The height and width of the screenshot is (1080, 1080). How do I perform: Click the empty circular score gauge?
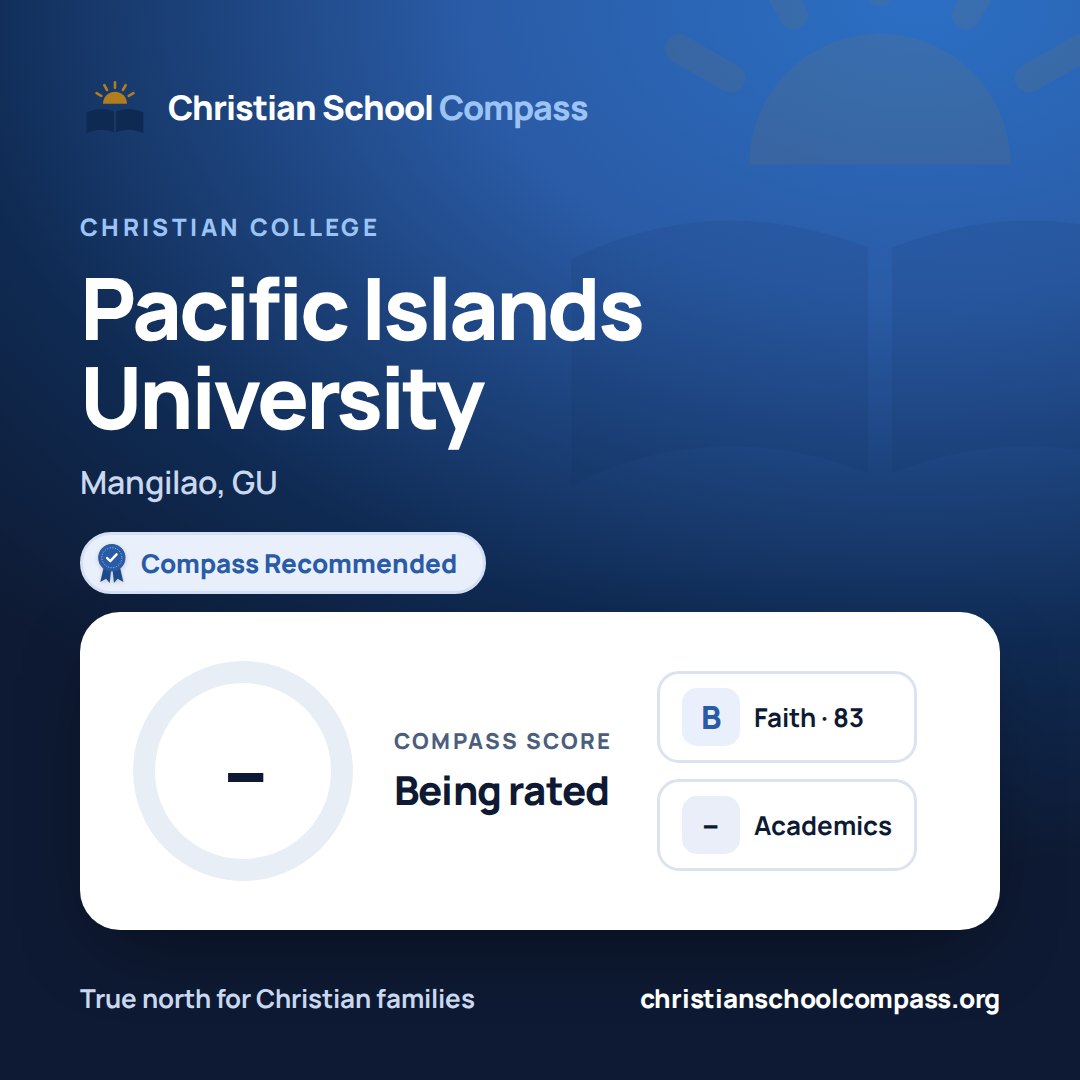pos(243,771)
